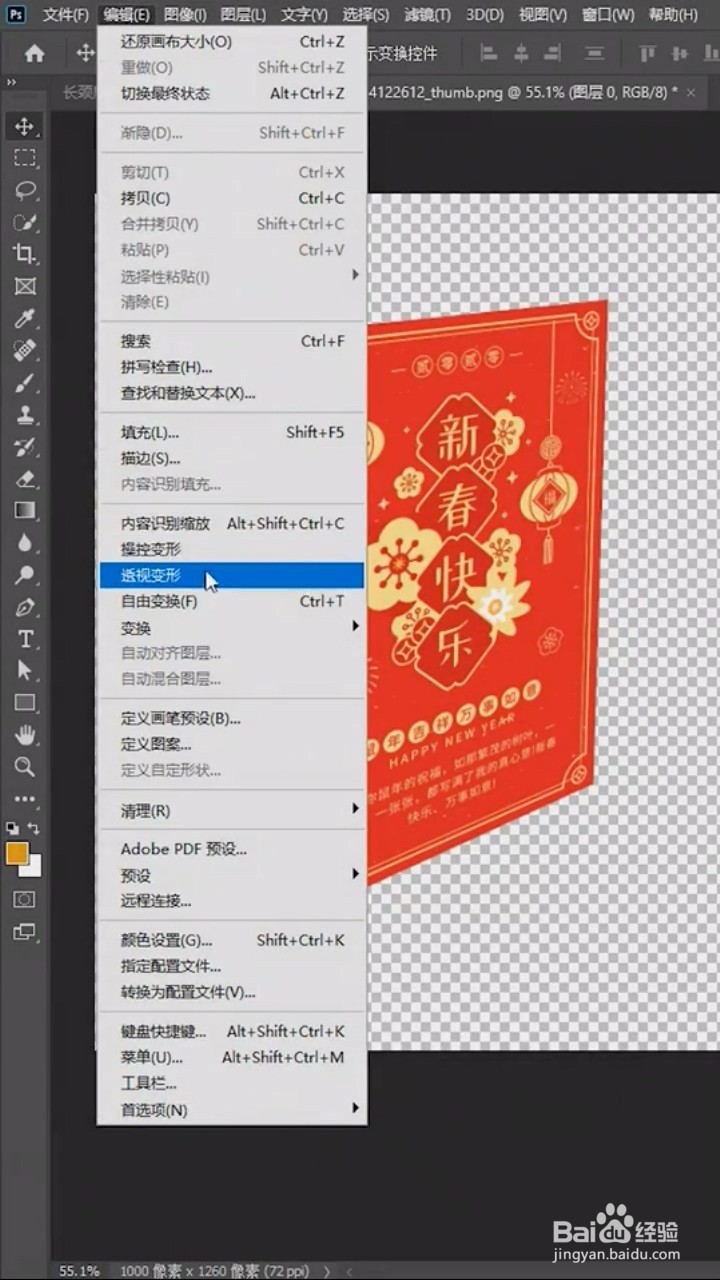Select the Zoom tool
Screen dimensions: 720x1280
pos(25,767)
